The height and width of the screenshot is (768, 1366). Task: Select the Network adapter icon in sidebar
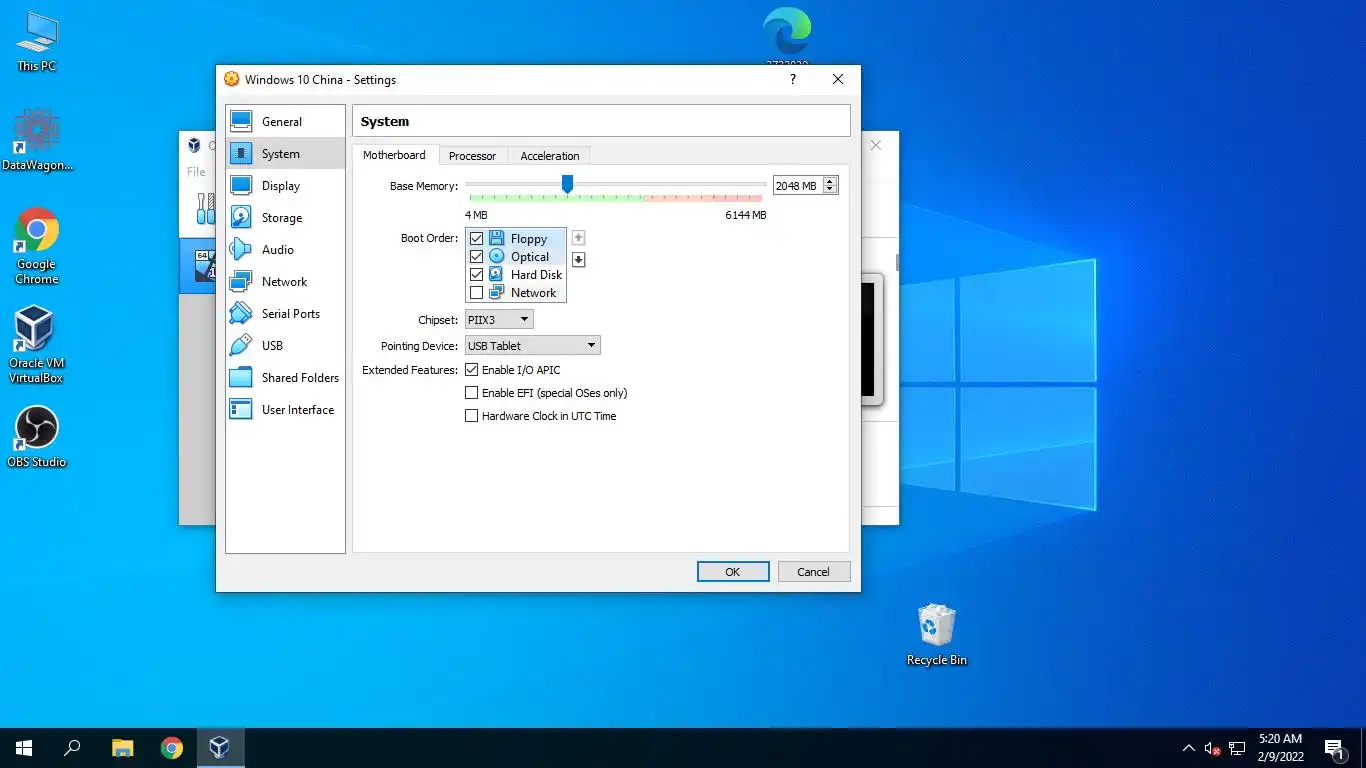coord(241,281)
